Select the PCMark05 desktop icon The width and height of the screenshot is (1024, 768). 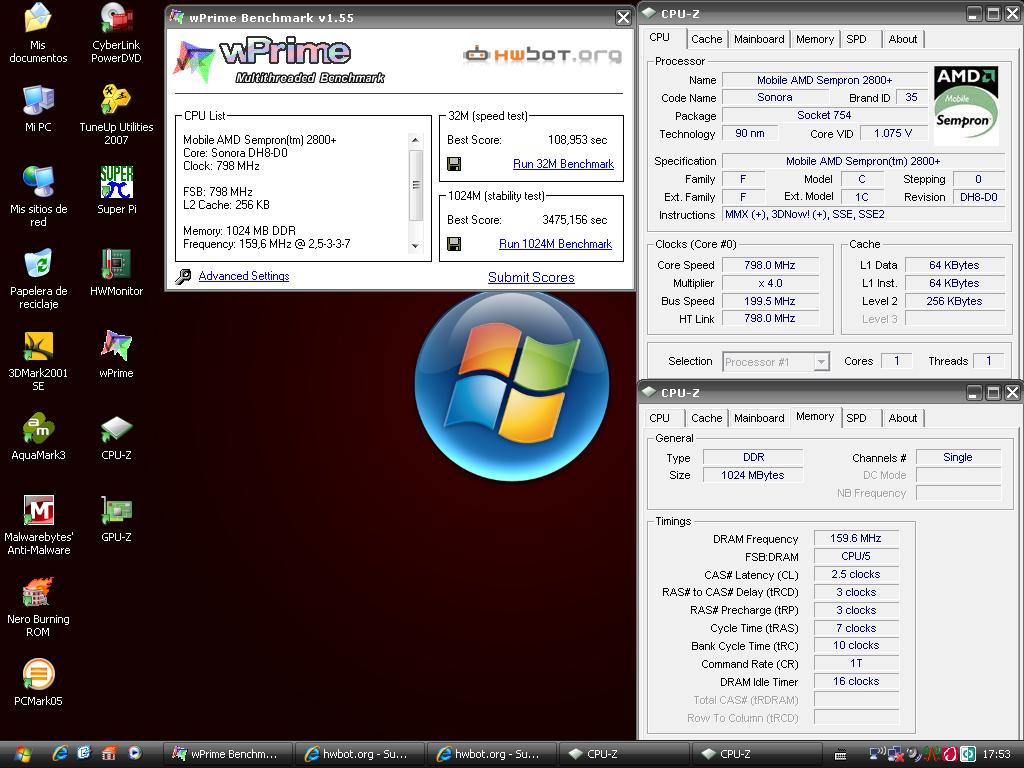pyautogui.click(x=38, y=682)
